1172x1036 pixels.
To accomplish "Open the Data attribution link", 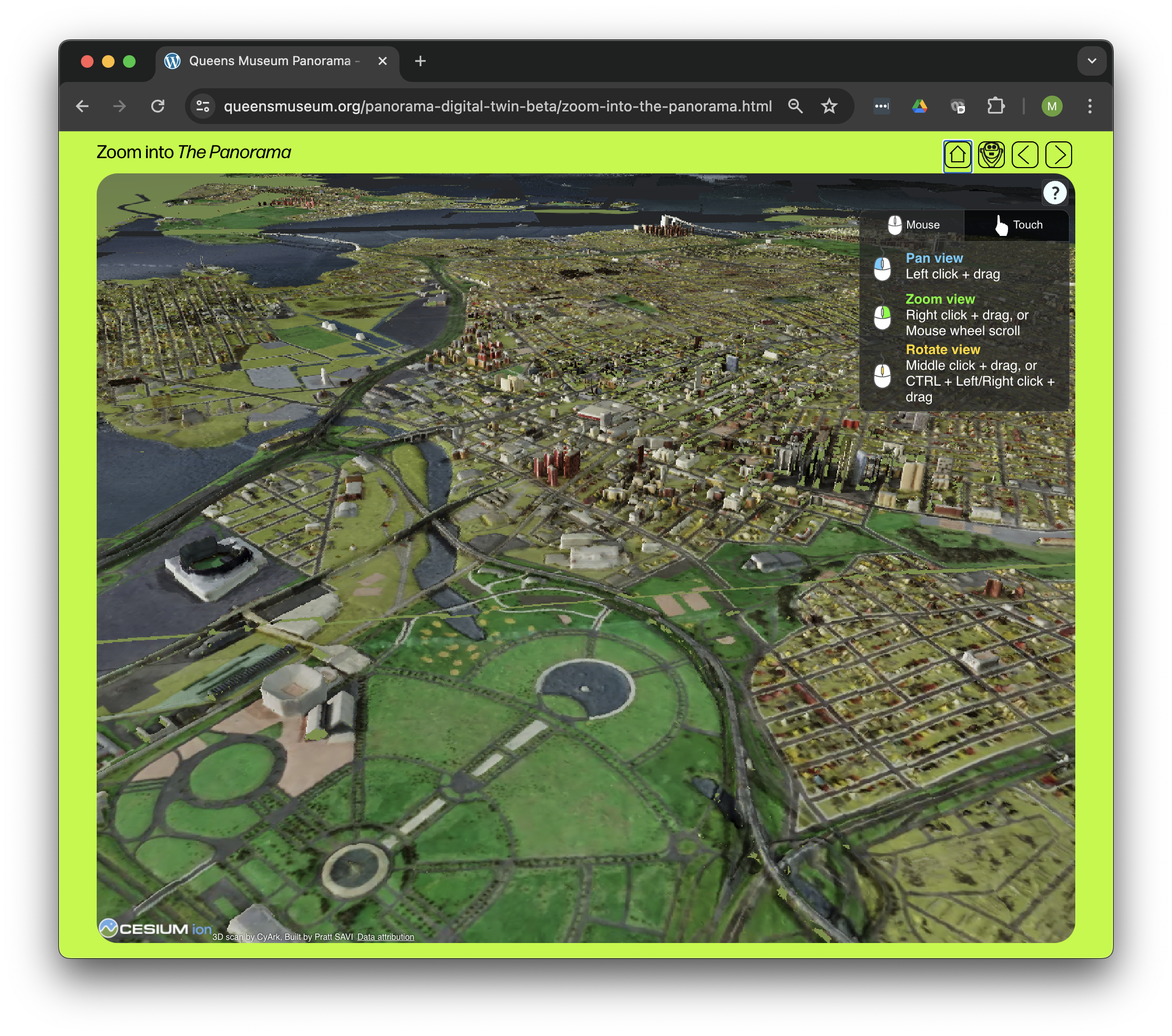I will tap(385, 937).
